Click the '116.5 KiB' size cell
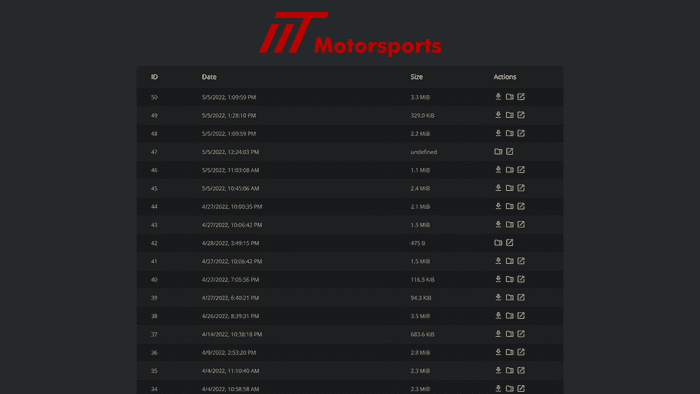Viewport: 700px width, 394px height. [422, 280]
